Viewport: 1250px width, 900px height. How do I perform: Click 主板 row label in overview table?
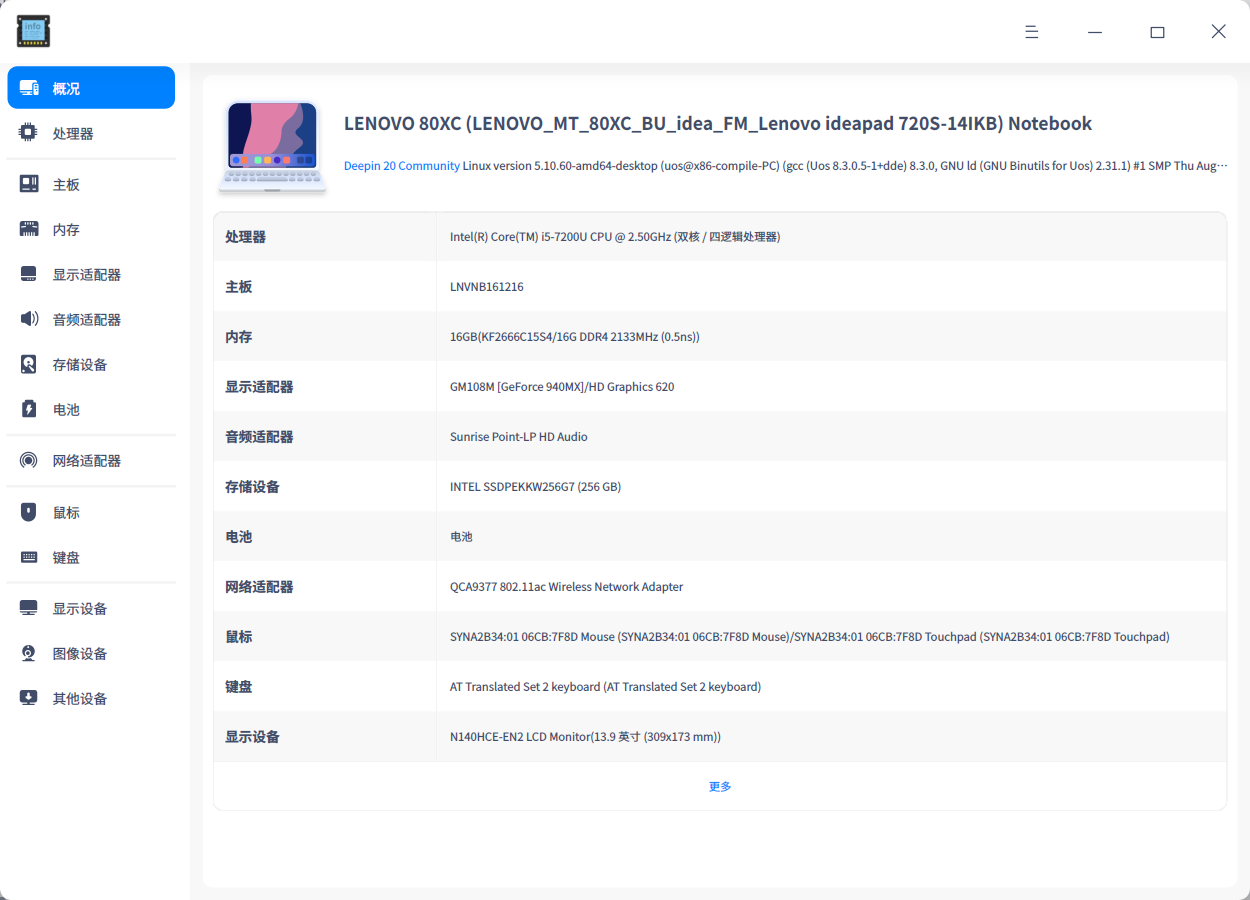[x=238, y=286]
